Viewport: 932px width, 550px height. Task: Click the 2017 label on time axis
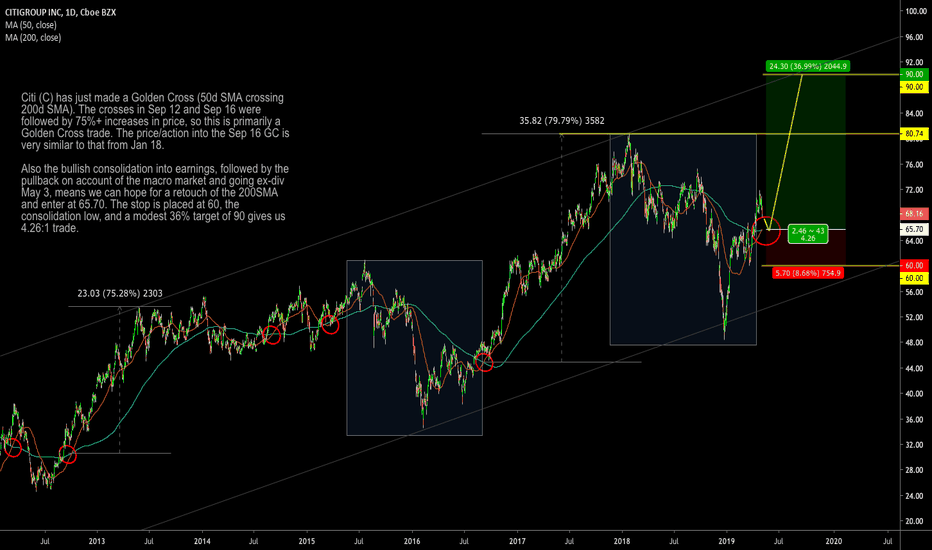517,541
